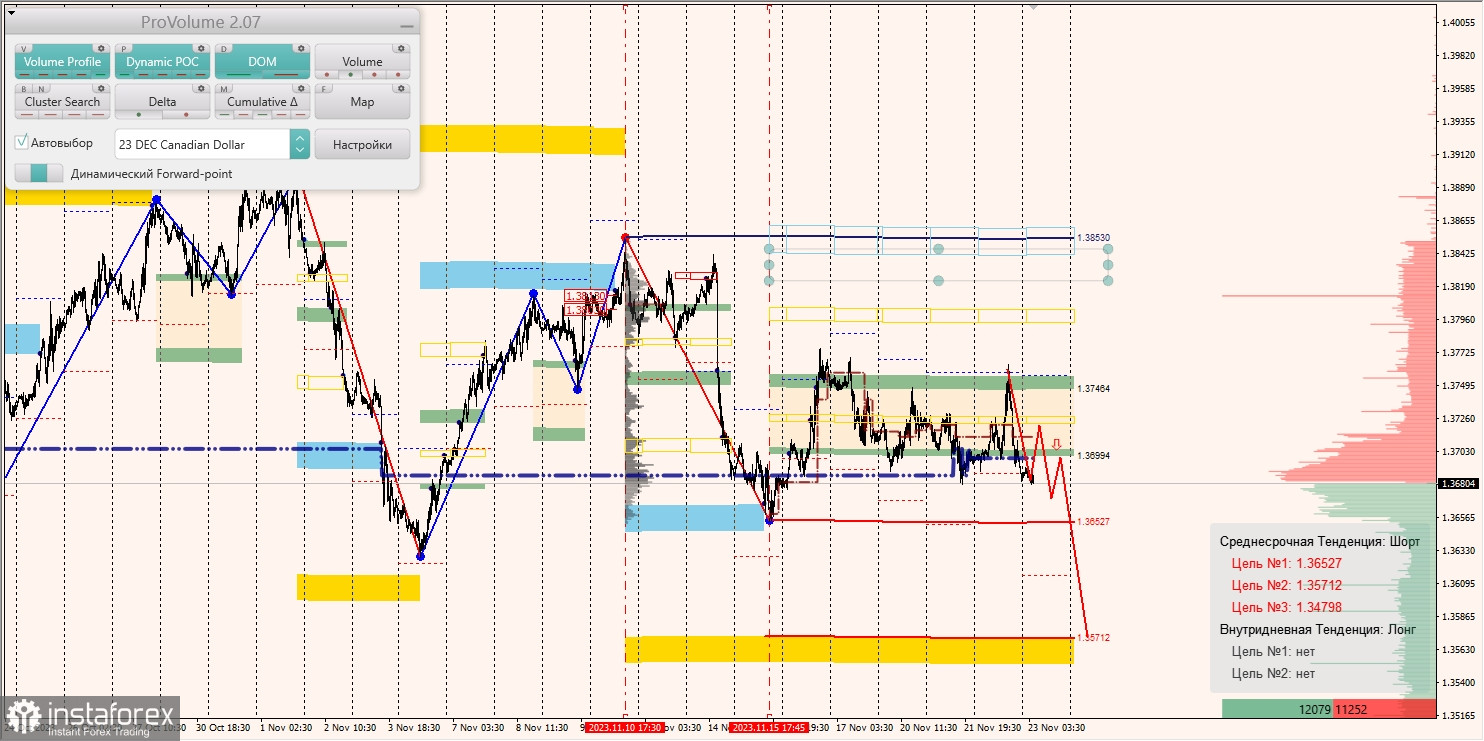Toggle the Volume indicator
1484x741 pixels.
(x=362, y=62)
